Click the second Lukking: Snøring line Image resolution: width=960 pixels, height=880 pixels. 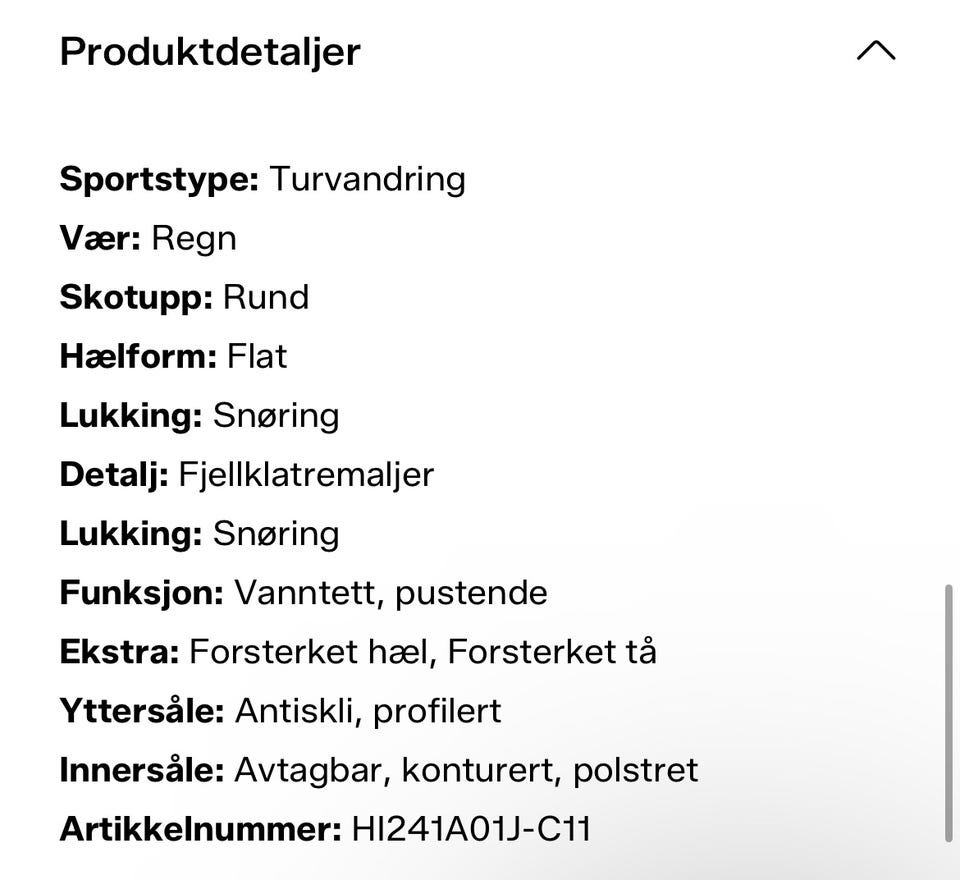pyautogui.click(x=200, y=534)
